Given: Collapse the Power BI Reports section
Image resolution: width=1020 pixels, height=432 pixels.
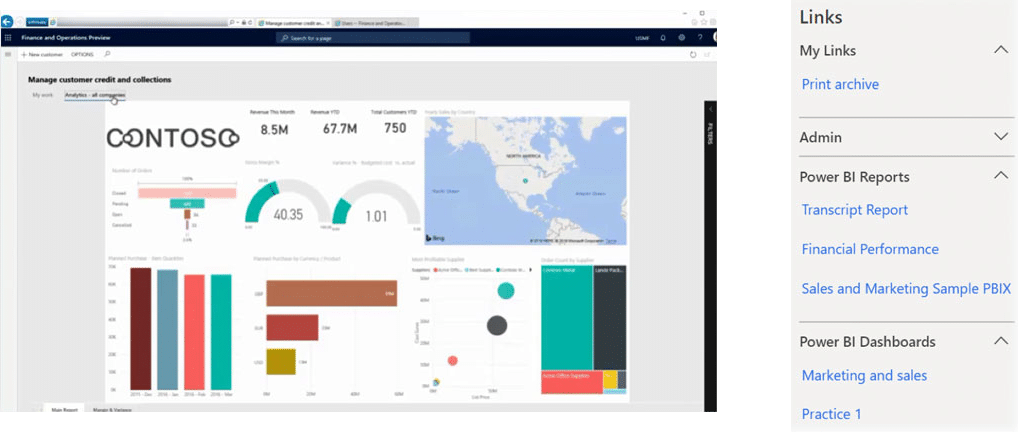Looking at the screenshot, I should tap(1000, 176).
